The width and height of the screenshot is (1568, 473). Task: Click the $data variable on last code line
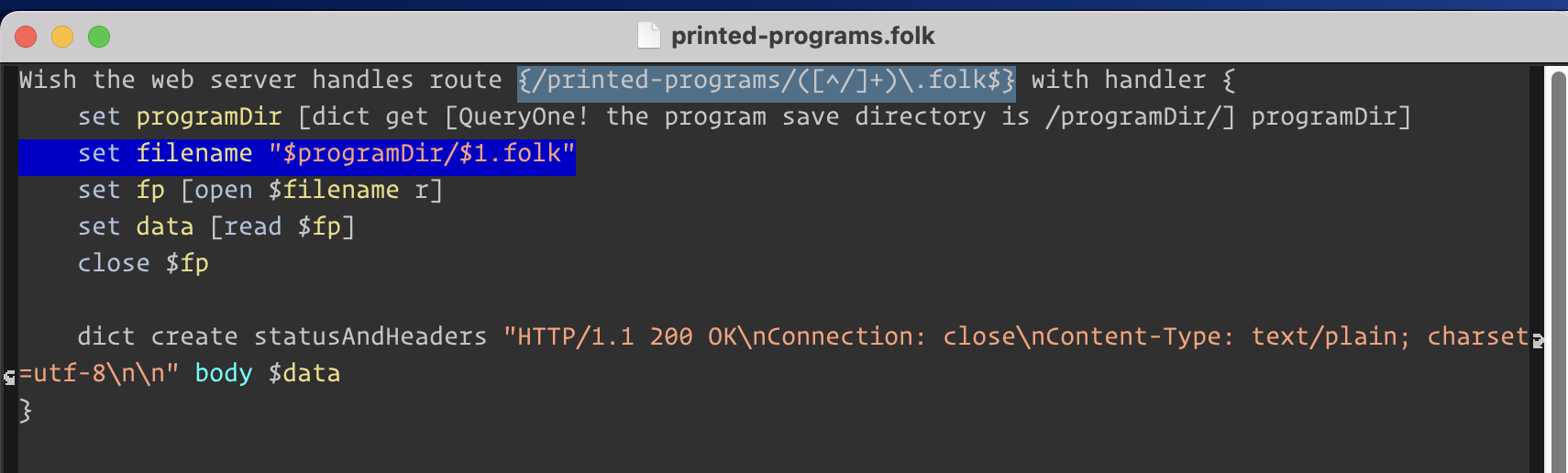(304, 374)
